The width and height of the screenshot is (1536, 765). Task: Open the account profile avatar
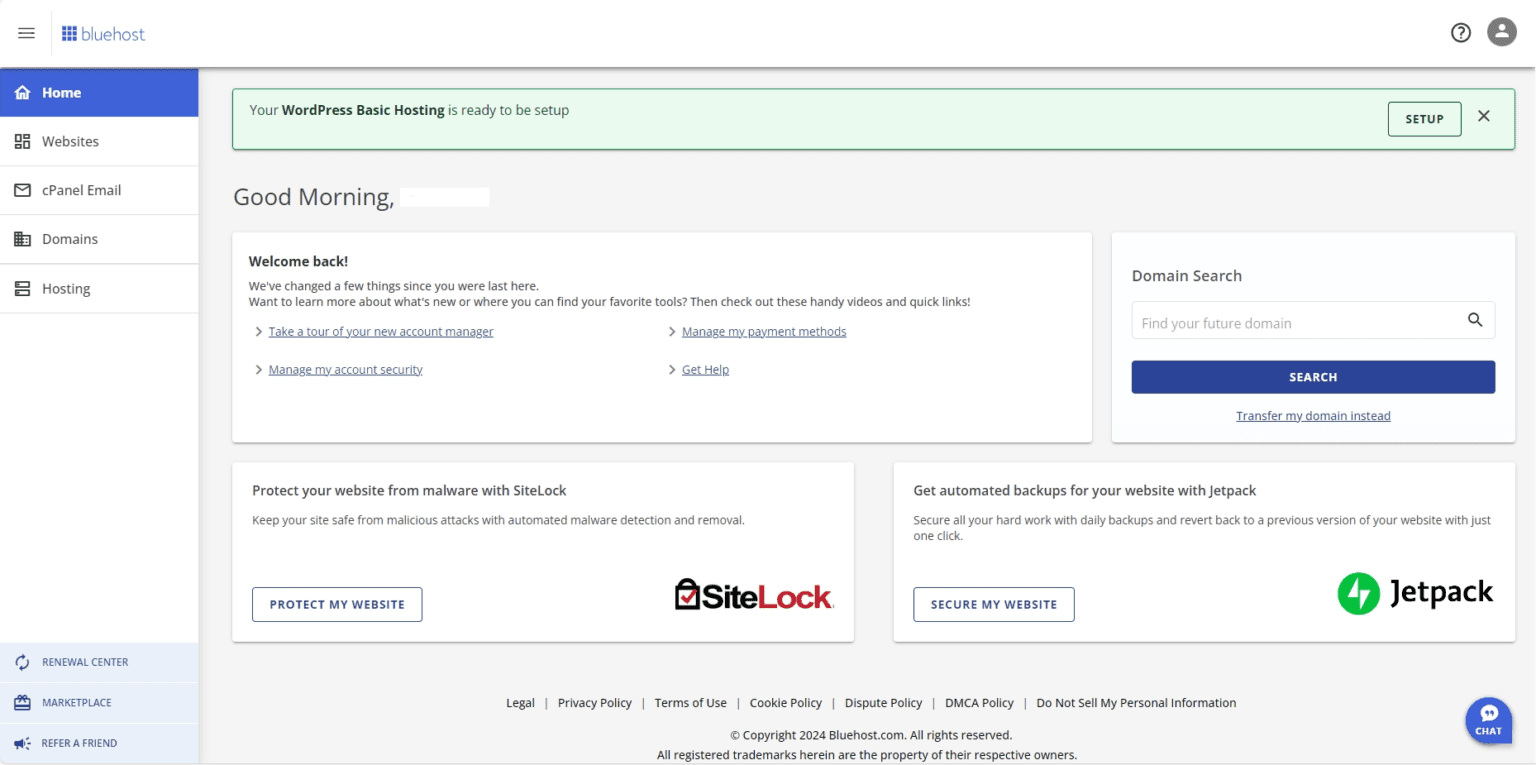click(1501, 31)
